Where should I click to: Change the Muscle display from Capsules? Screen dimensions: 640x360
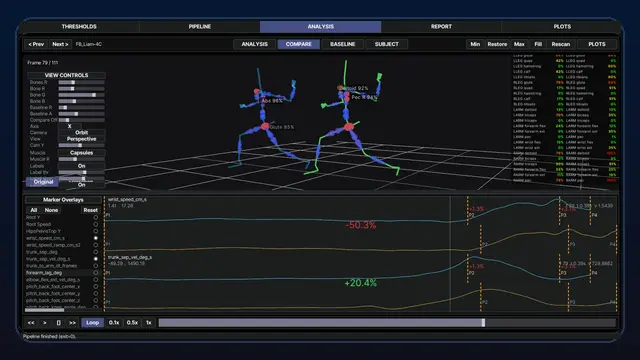(81, 153)
